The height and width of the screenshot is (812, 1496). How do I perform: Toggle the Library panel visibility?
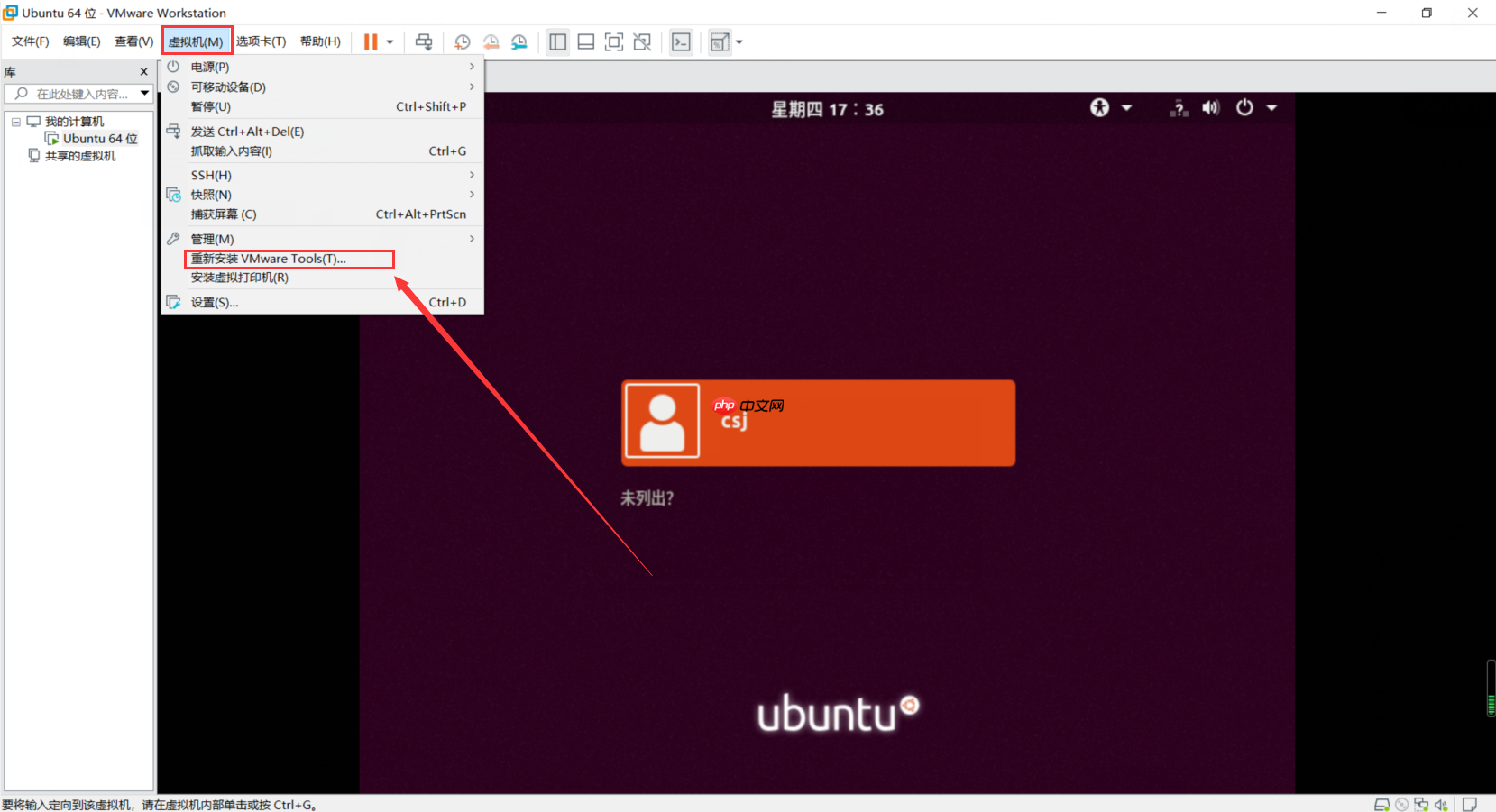coord(557,41)
